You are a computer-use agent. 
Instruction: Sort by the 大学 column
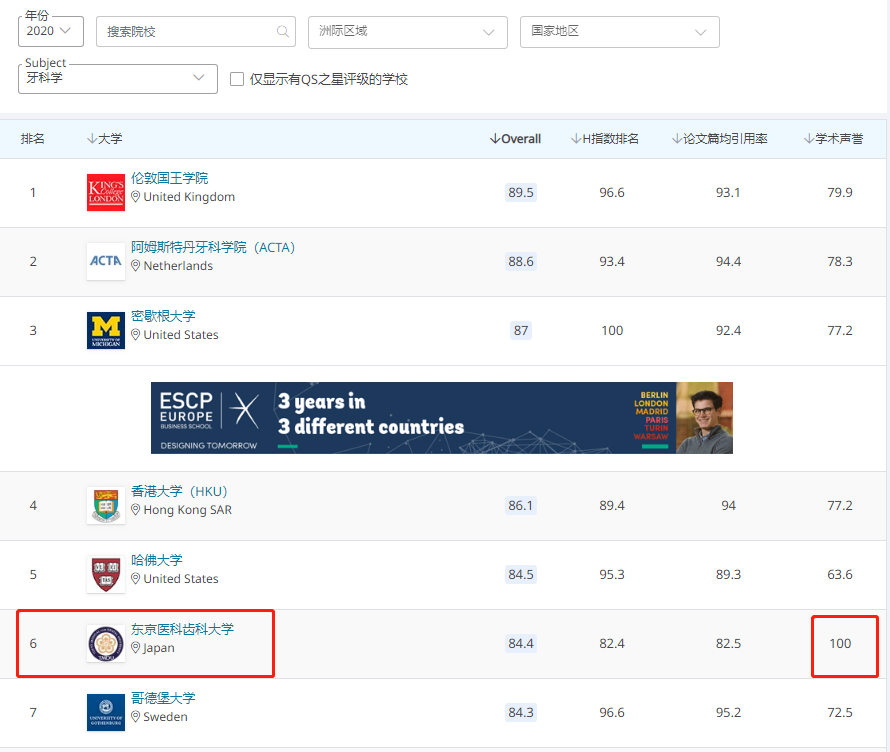pyautogui.click(x=104, y=139)
